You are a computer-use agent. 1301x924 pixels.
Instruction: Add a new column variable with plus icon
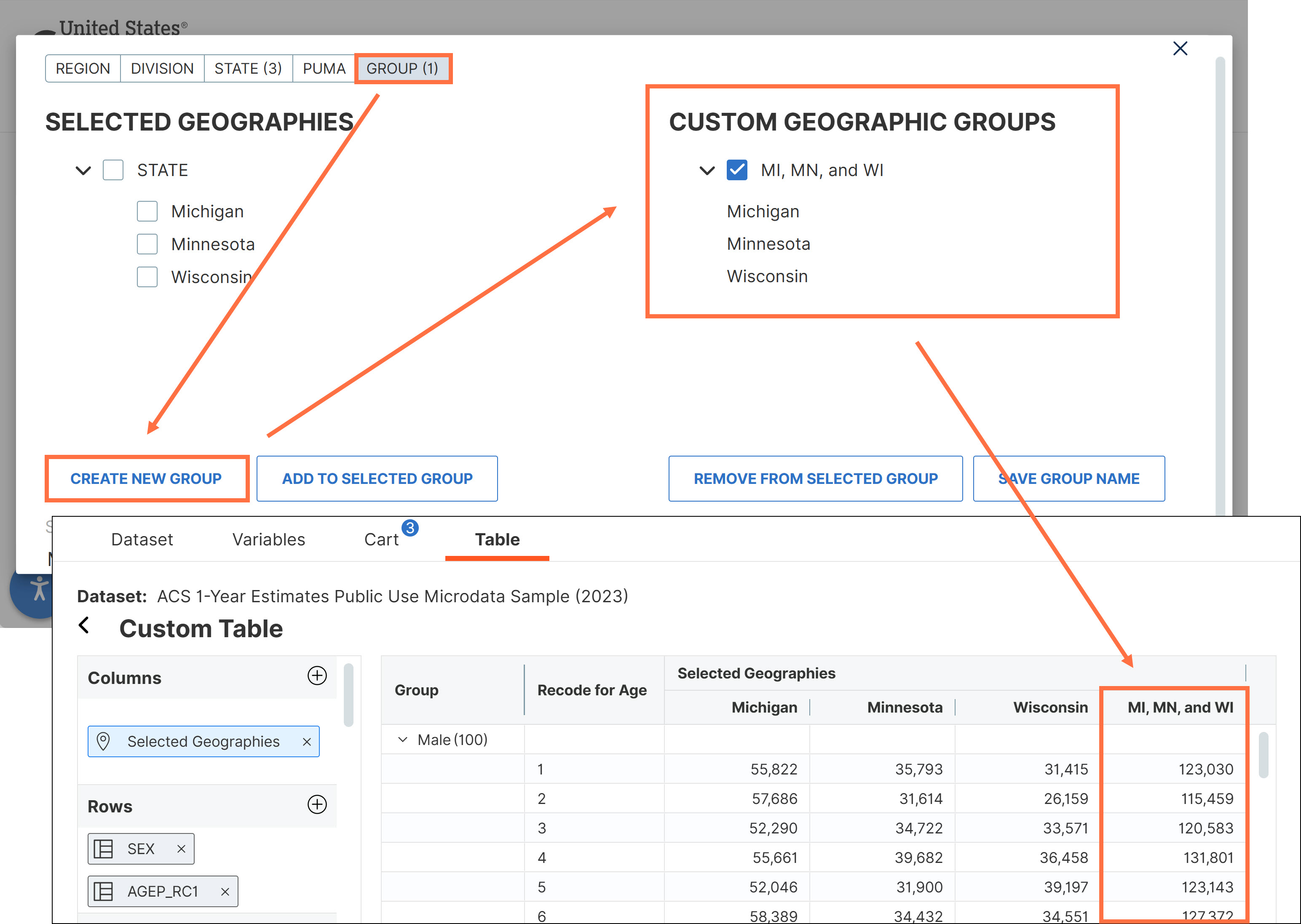tap(317, 676)
